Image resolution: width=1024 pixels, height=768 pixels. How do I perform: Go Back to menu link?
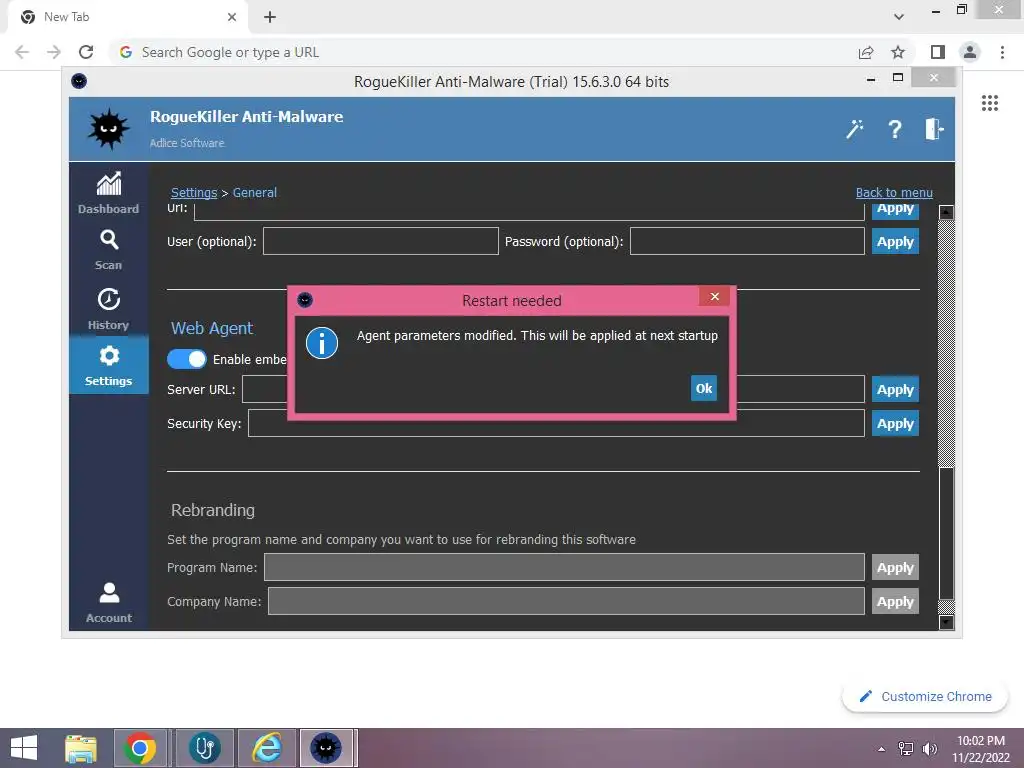click(894, 193)
